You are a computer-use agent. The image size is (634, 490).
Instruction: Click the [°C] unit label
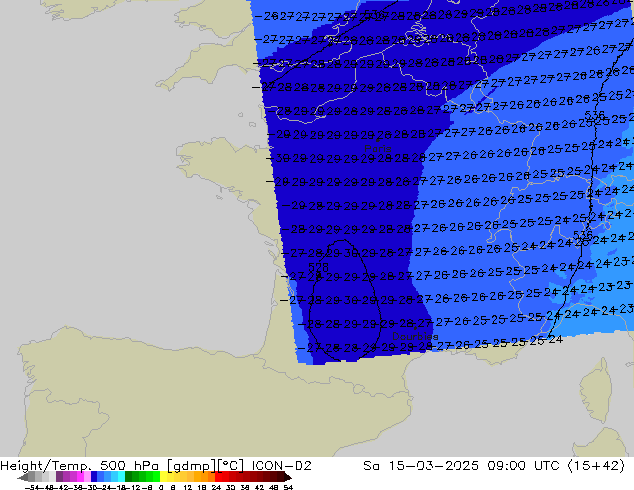pyautogui.click(x=231, y=466)
